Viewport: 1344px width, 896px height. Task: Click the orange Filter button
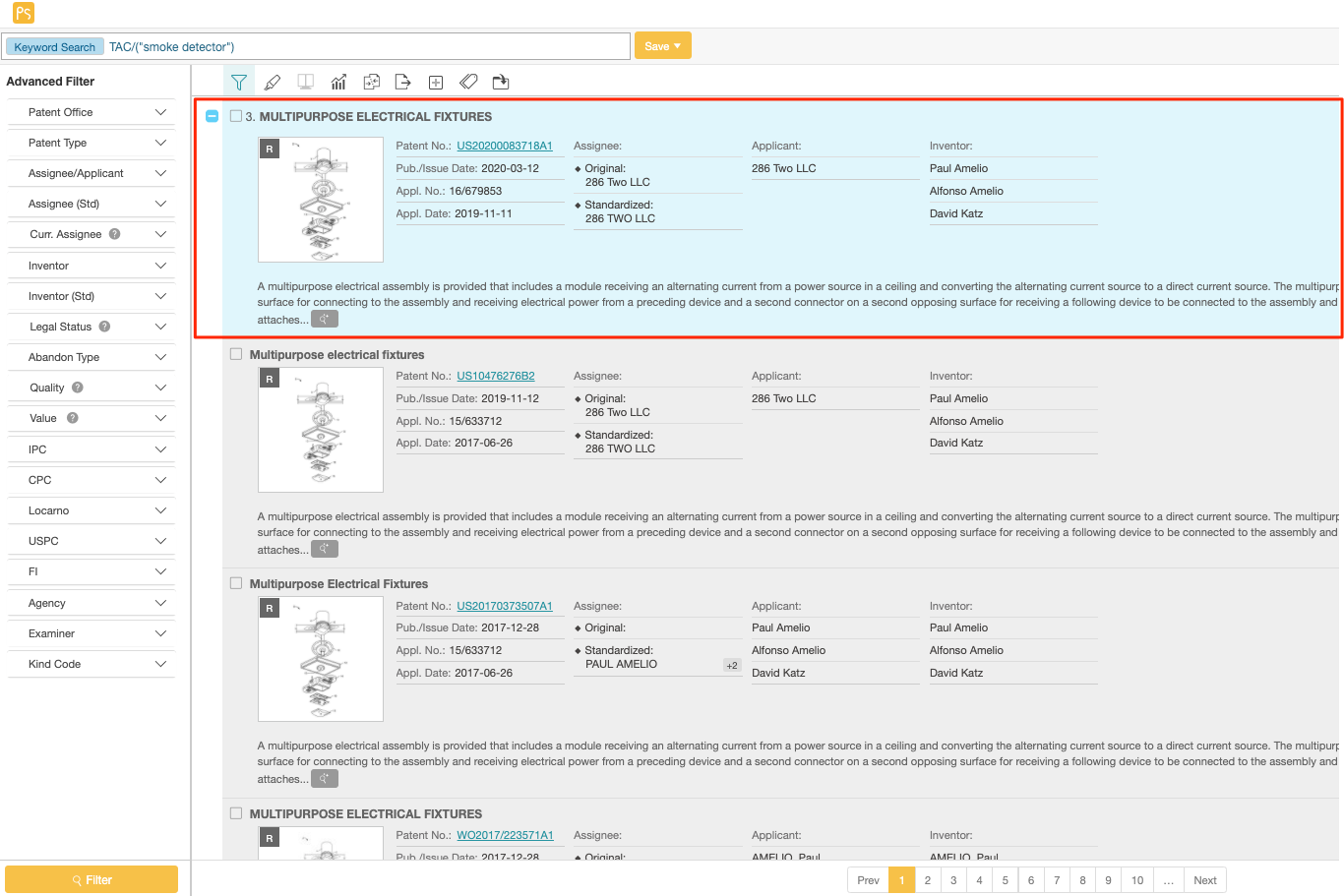pyautogui.click(x=92, y=879)
